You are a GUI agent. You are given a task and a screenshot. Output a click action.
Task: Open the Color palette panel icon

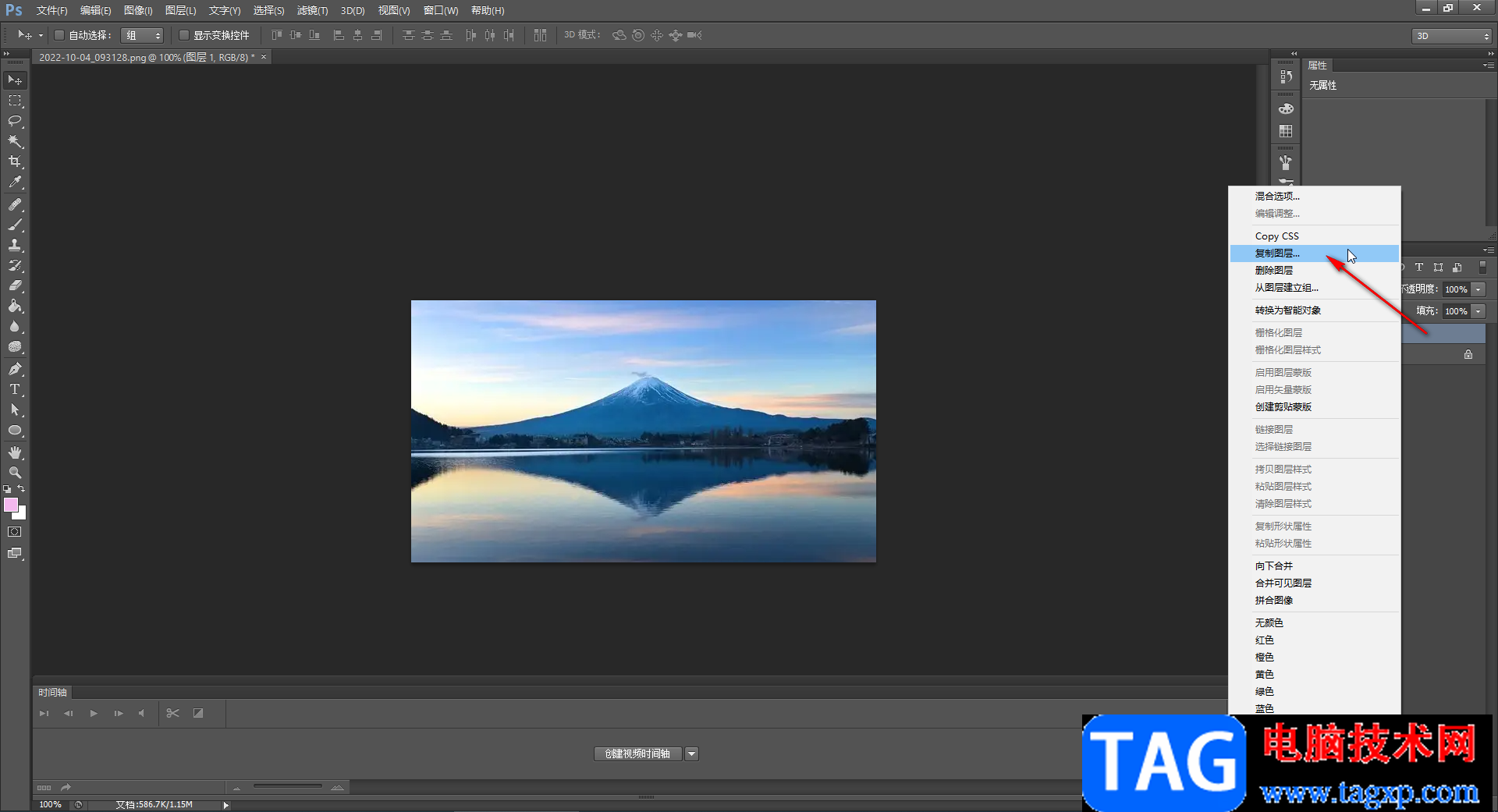pos(1286,108)
